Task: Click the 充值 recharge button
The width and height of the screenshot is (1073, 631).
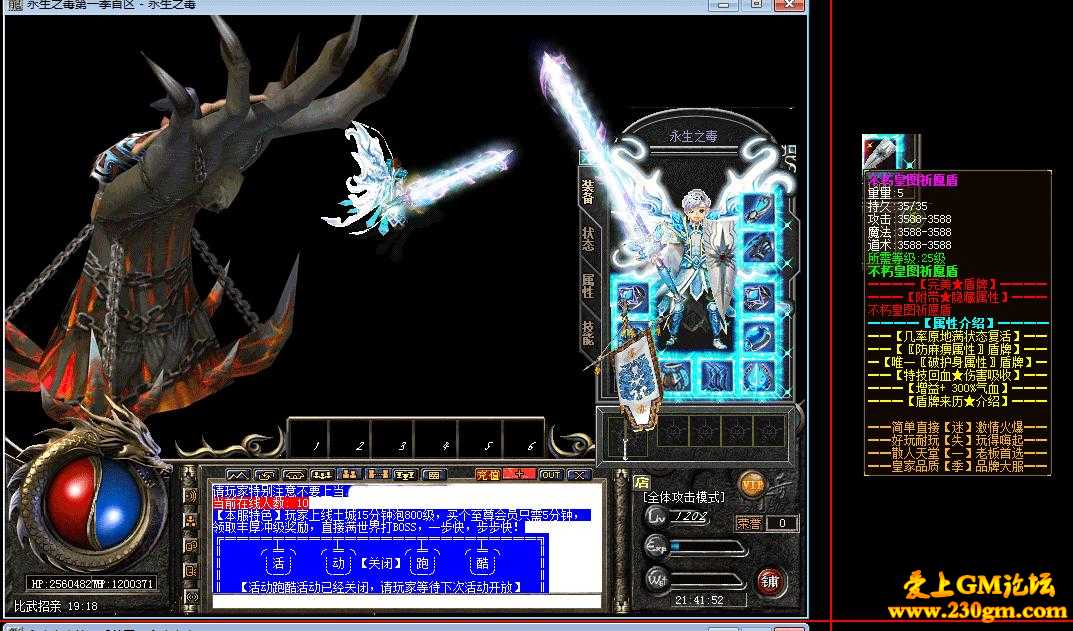Action: tap(488, 474)
